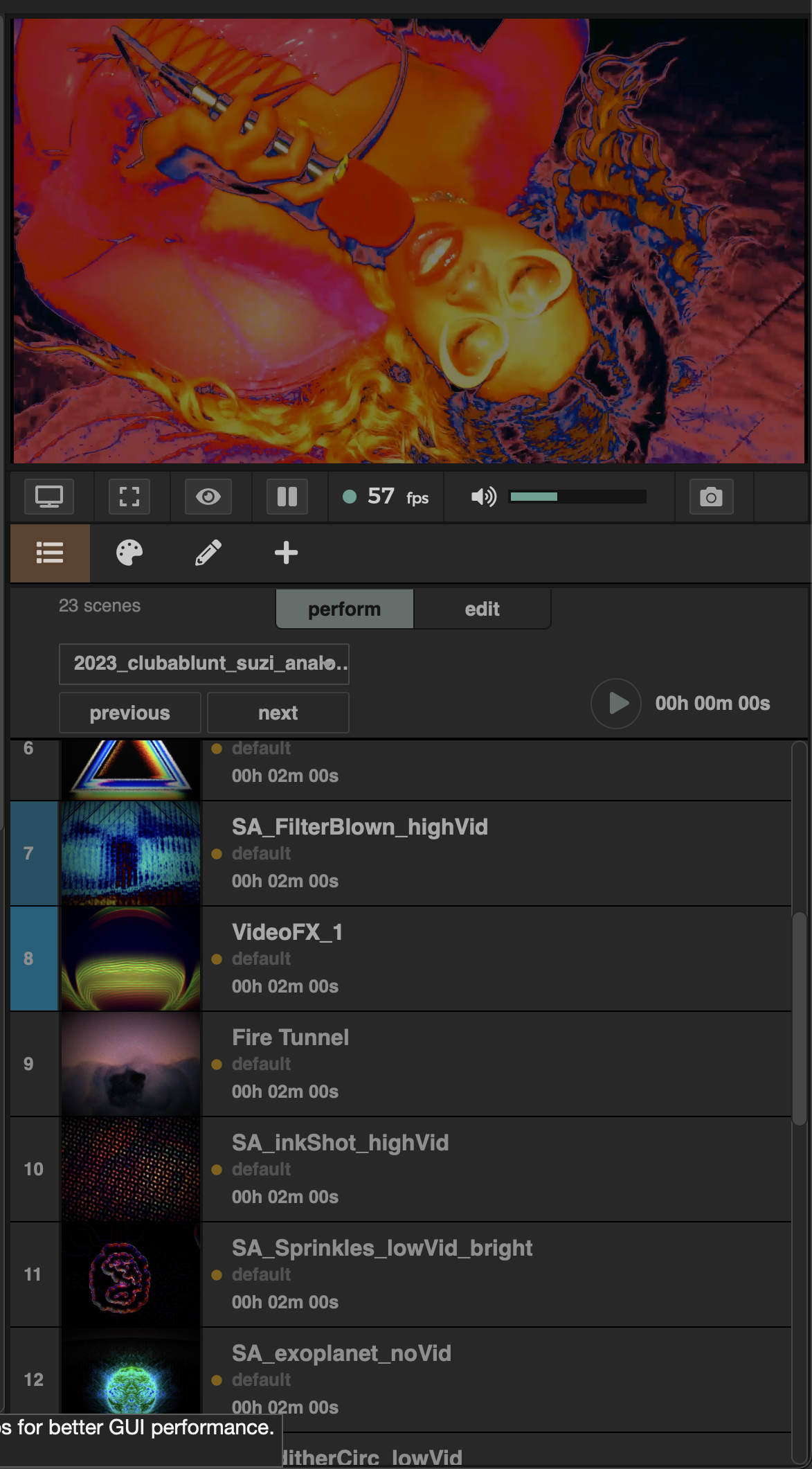Add a new item with plus icon
This screenshot has width=812, height=1469.
pos(286,553)
